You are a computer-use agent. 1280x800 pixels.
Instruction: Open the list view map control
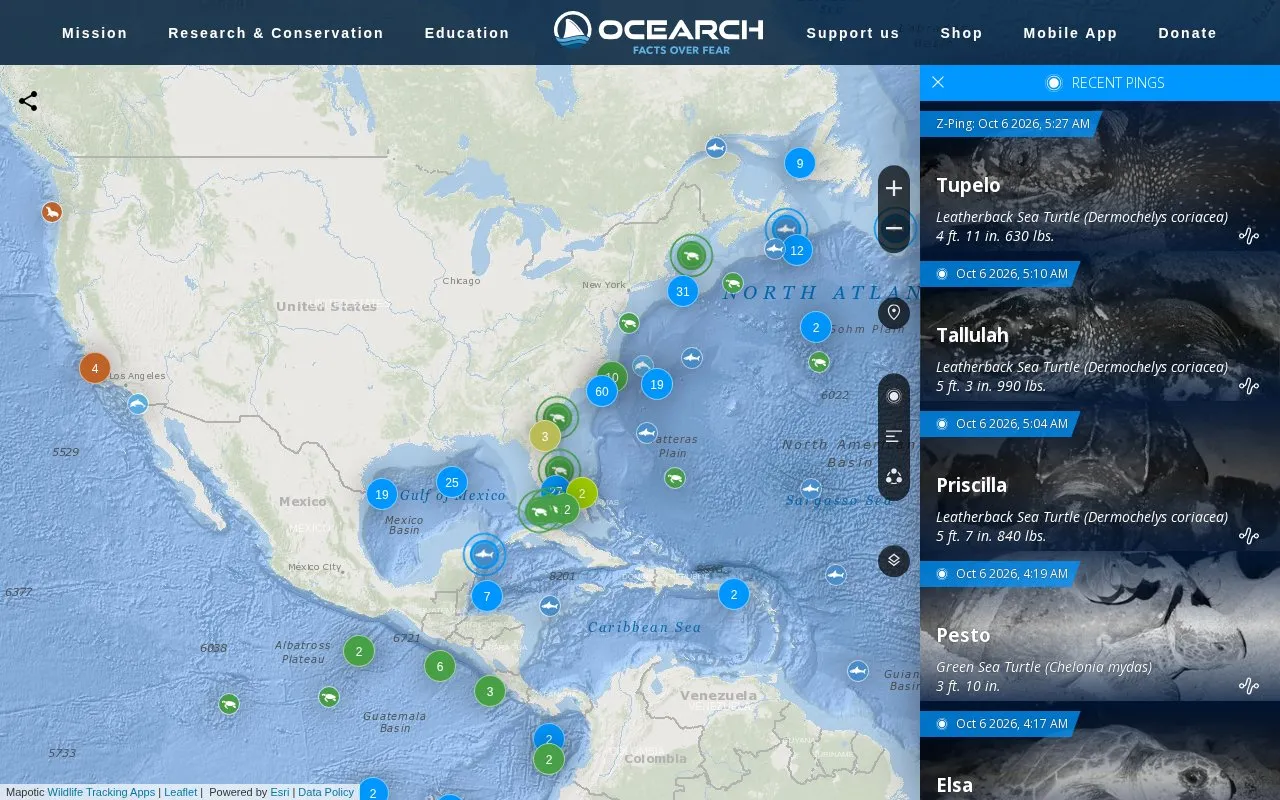point(894,437)
